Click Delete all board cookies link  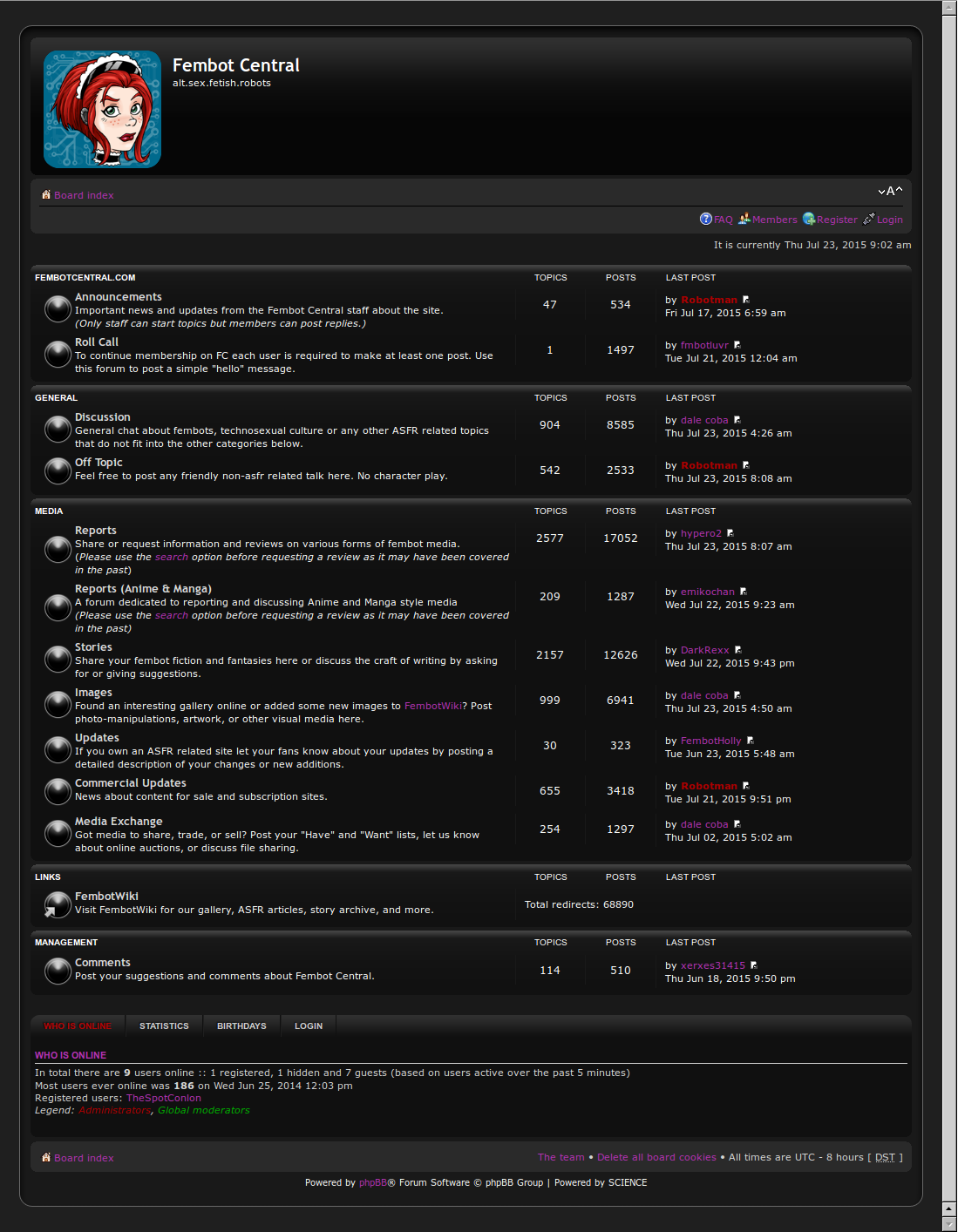click(x=656, y=1157)
